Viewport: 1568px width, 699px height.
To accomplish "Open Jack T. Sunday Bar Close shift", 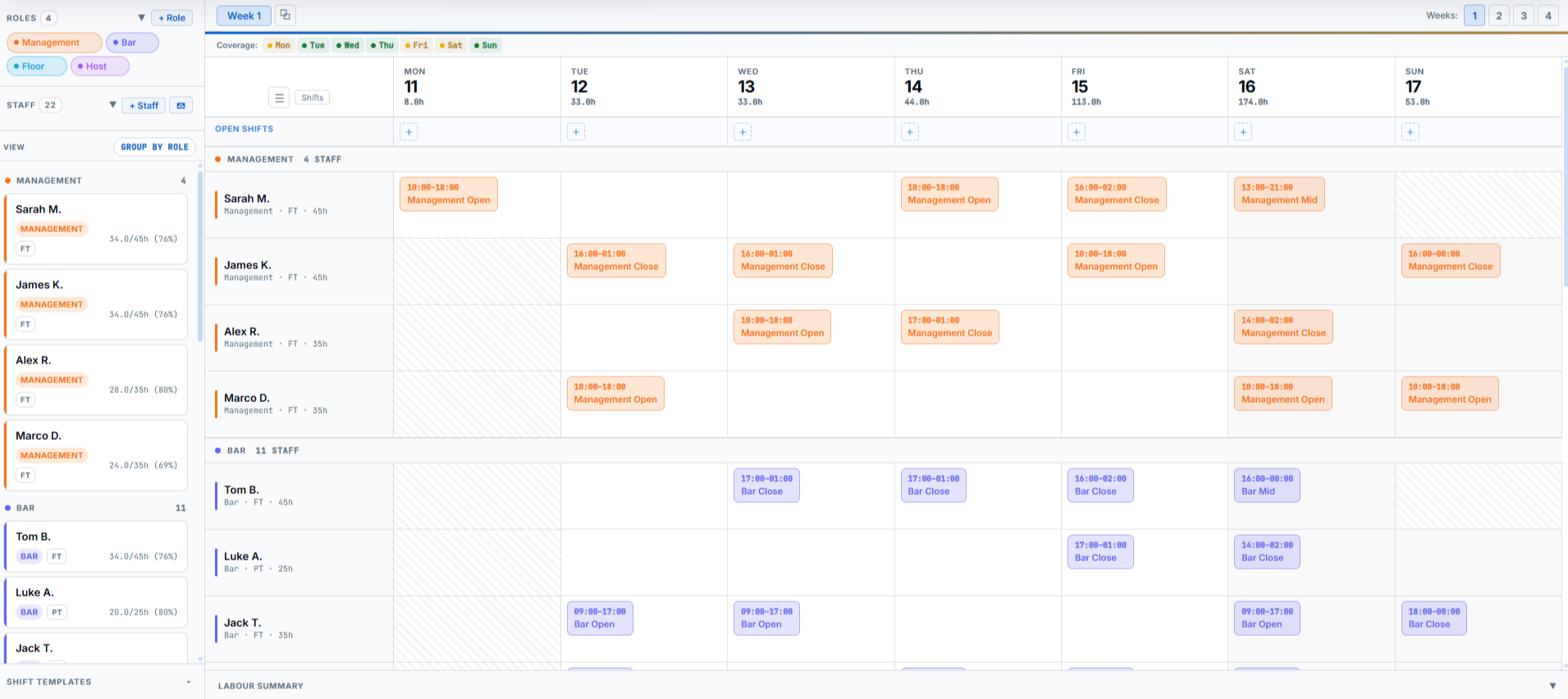I will [1434, 619].
